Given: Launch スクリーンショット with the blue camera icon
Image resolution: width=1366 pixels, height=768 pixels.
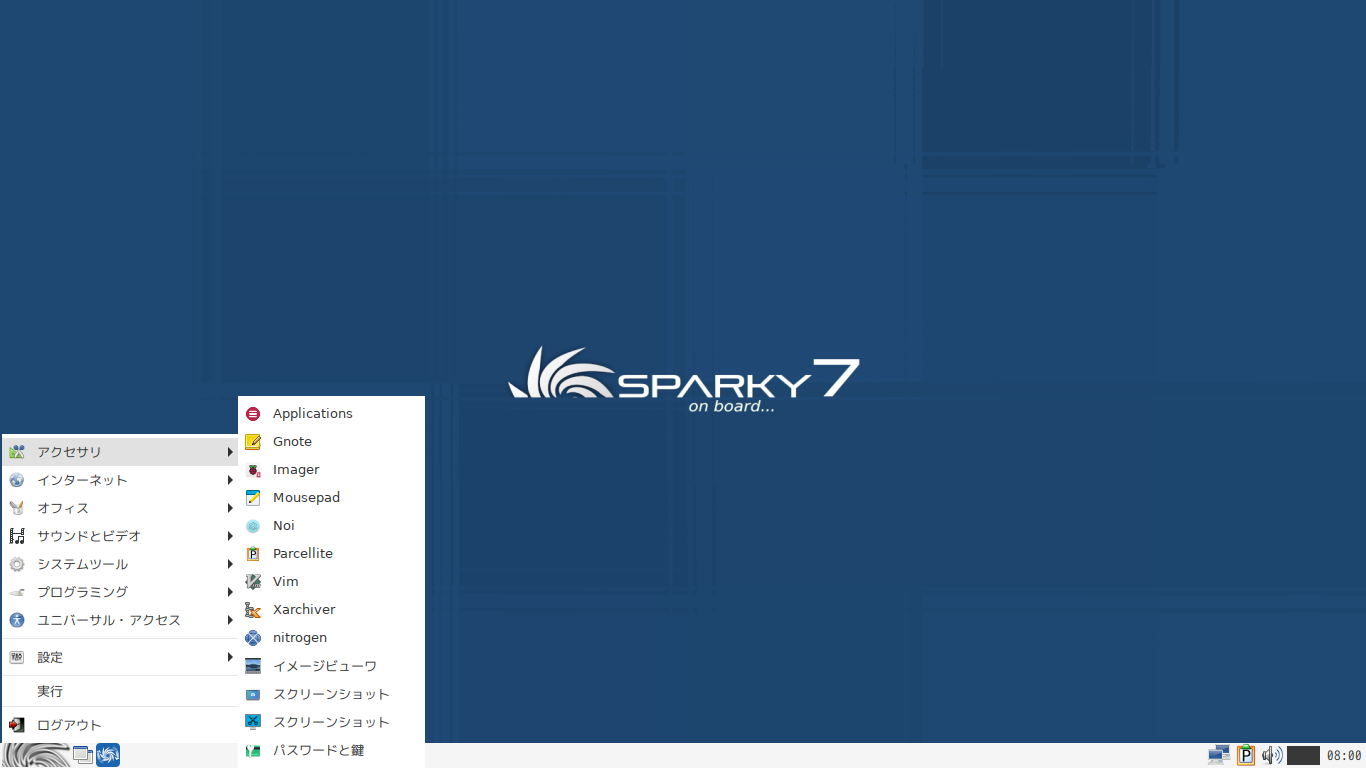Looking at the screenshot, I should pyautogui.click(x=331, y=693).
